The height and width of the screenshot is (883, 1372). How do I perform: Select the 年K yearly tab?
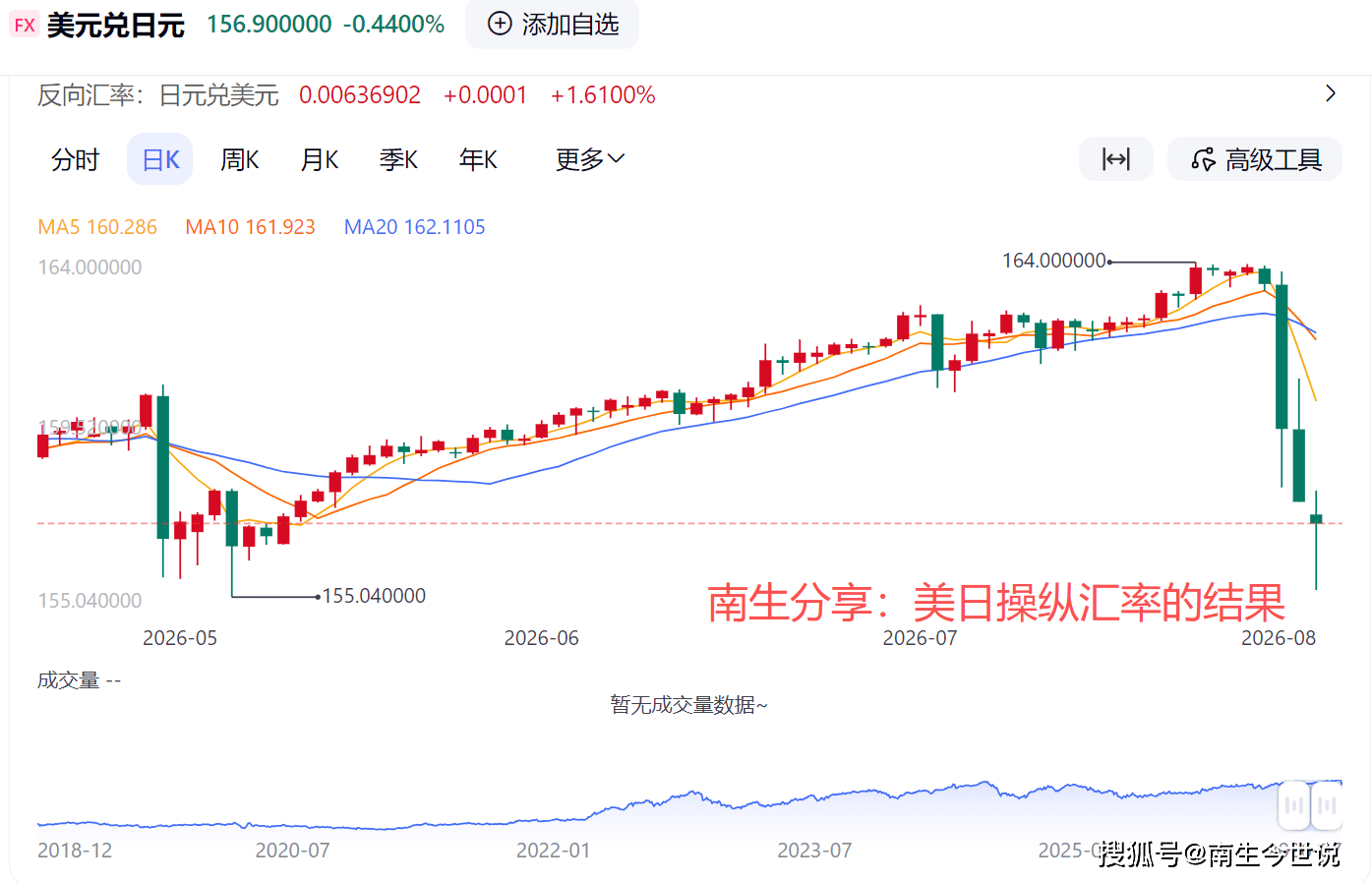(478, 159)
